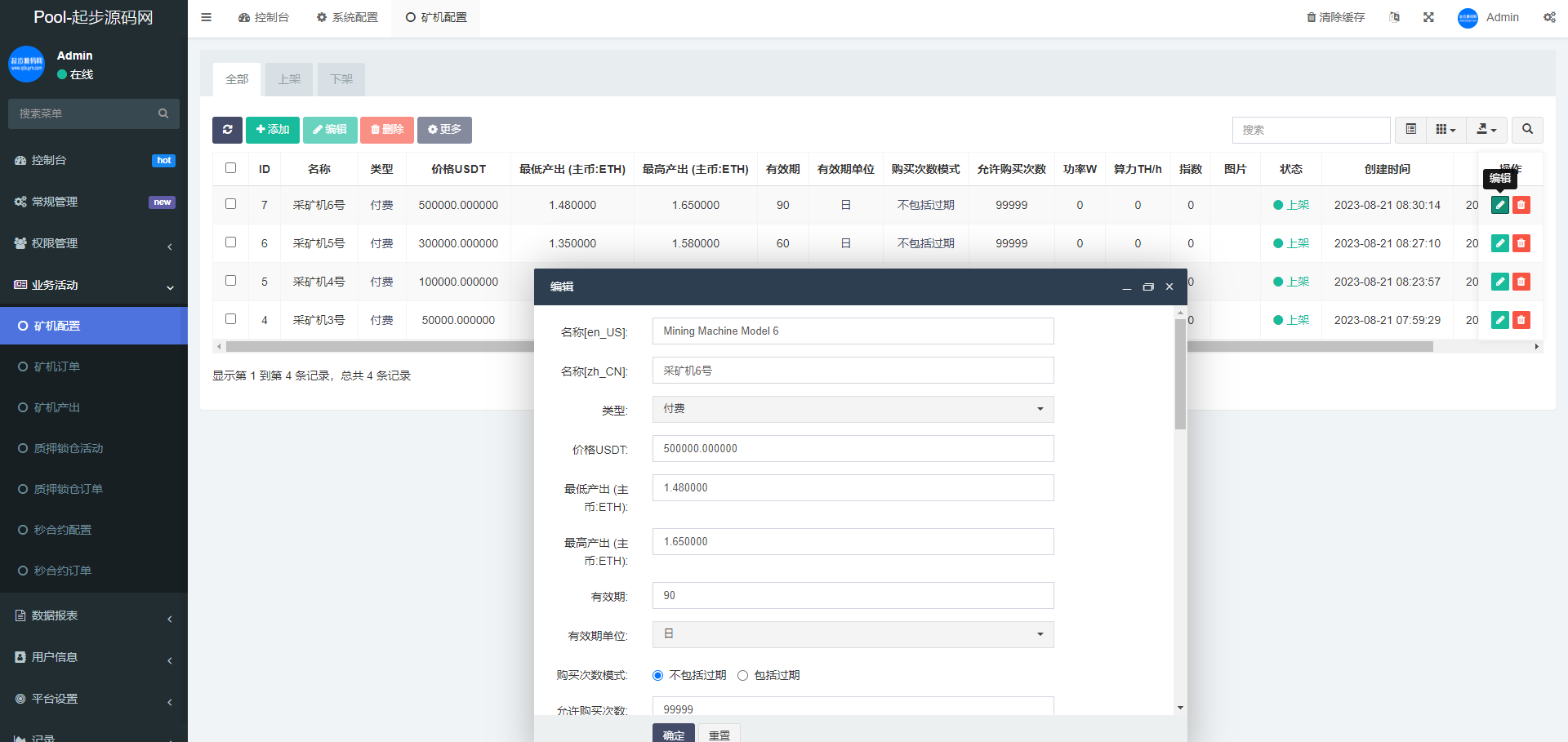Check the checkbox for row ID 6
The width and height of the screenshot is (1568, 742).
pos(230,242)
